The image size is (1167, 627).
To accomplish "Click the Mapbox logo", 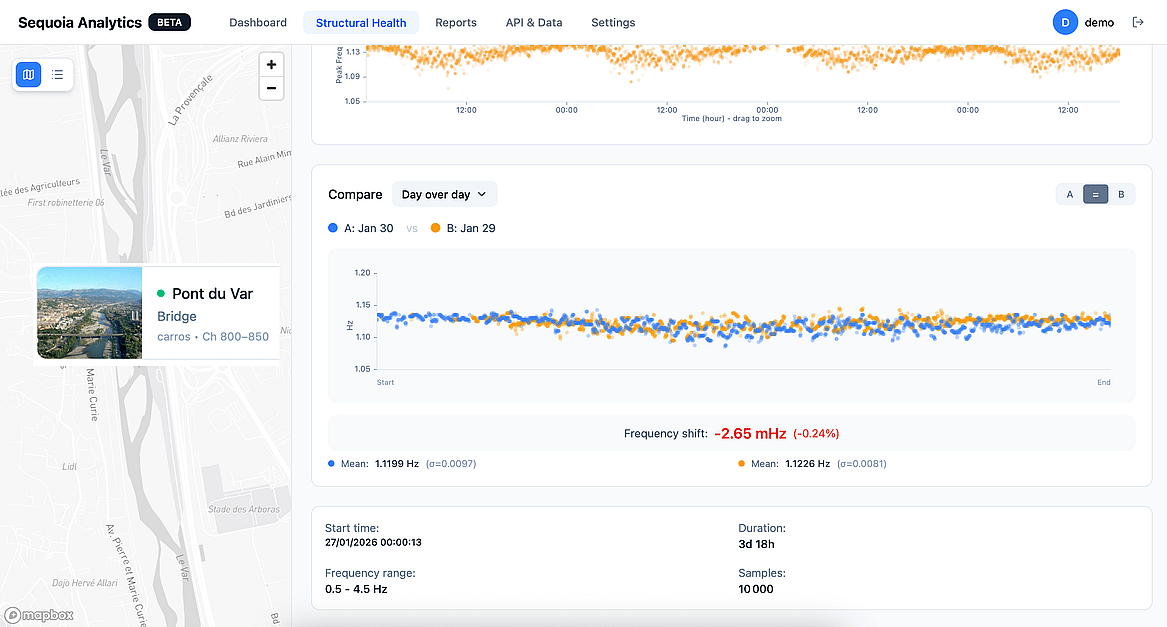I will tap(38, 615).
